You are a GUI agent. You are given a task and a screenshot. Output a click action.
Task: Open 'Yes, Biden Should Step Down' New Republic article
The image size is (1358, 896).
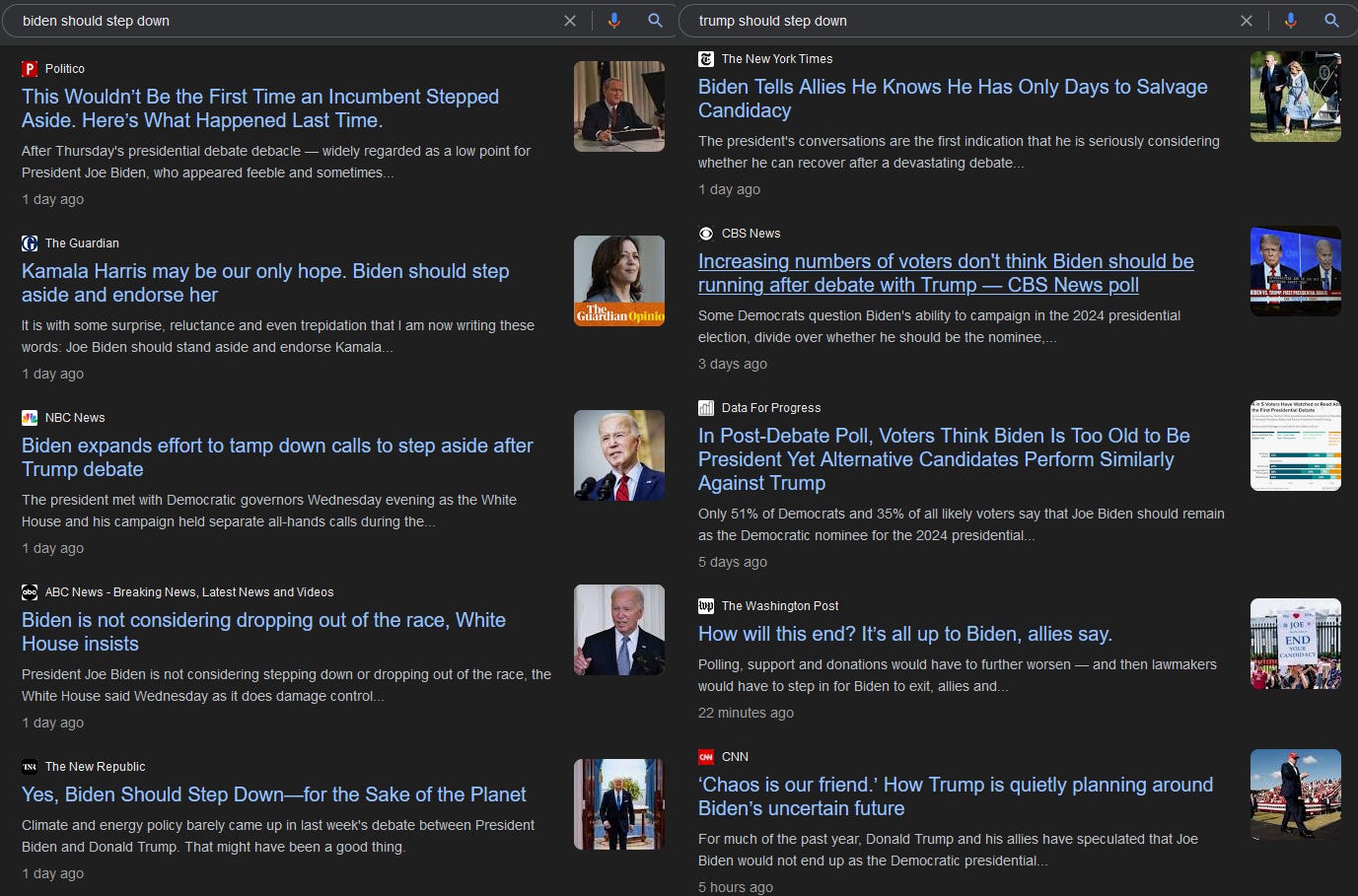tap(274, 794)
